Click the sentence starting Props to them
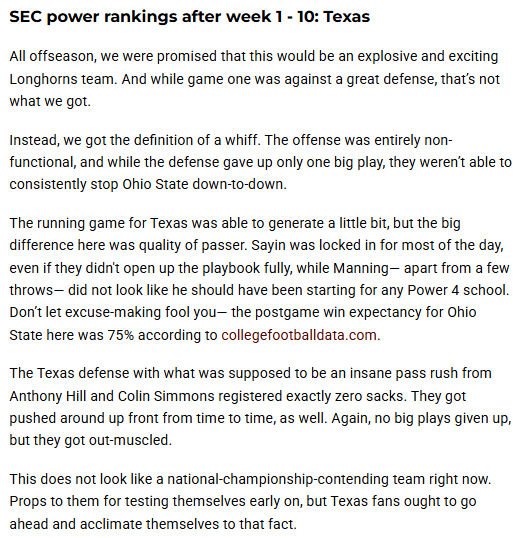The image size is (529, 538). click(x=243, y=513)
